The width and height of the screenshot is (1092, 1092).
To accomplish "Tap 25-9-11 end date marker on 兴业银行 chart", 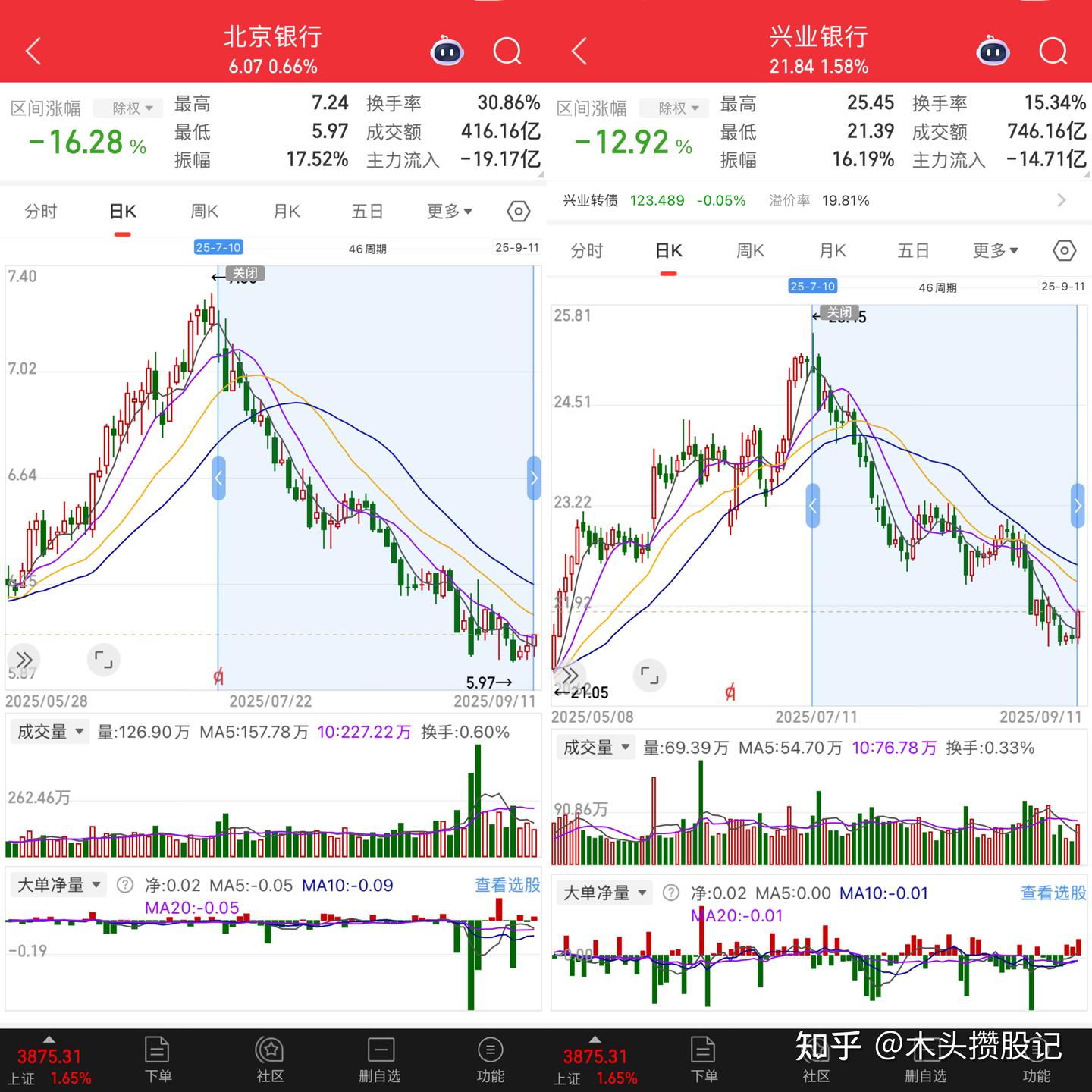I will pyautogui.click(x=1063, y=286).
